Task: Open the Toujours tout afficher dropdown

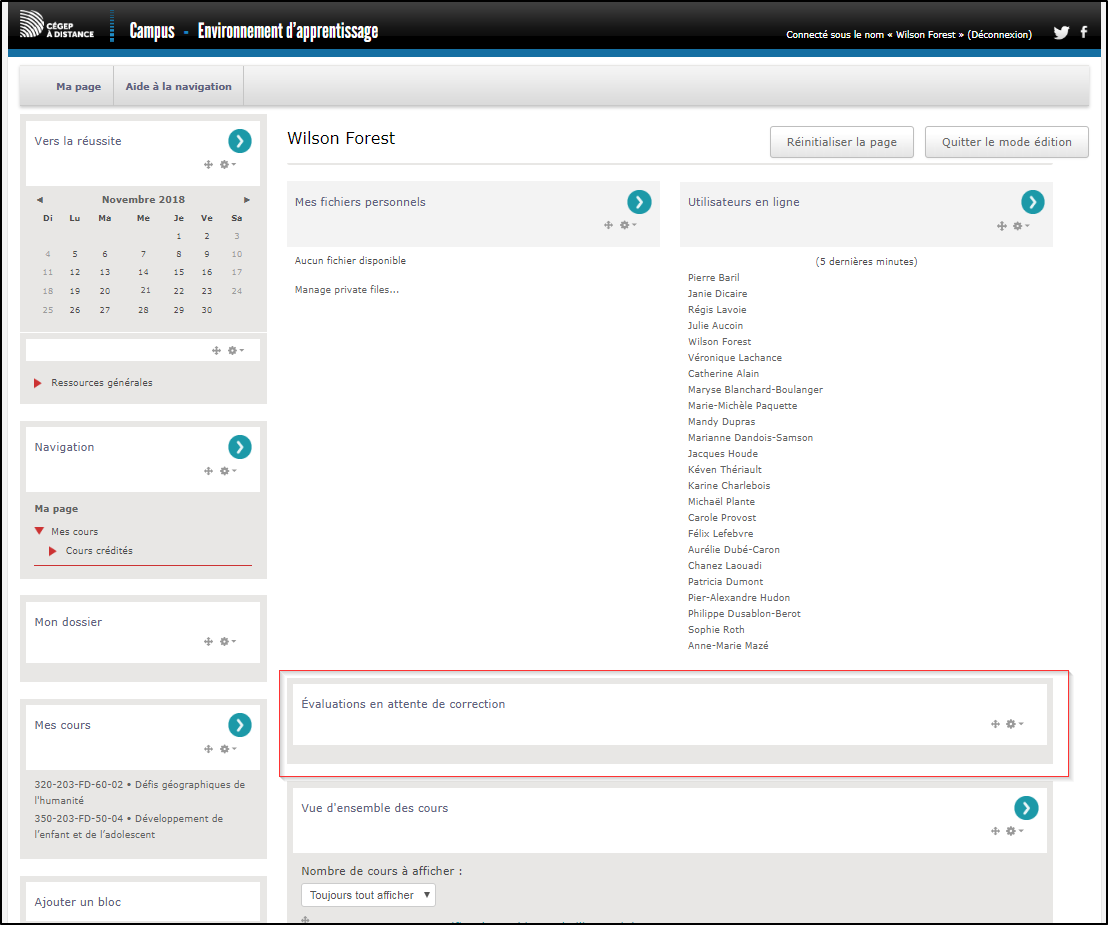Action: (x=368, y=895)
